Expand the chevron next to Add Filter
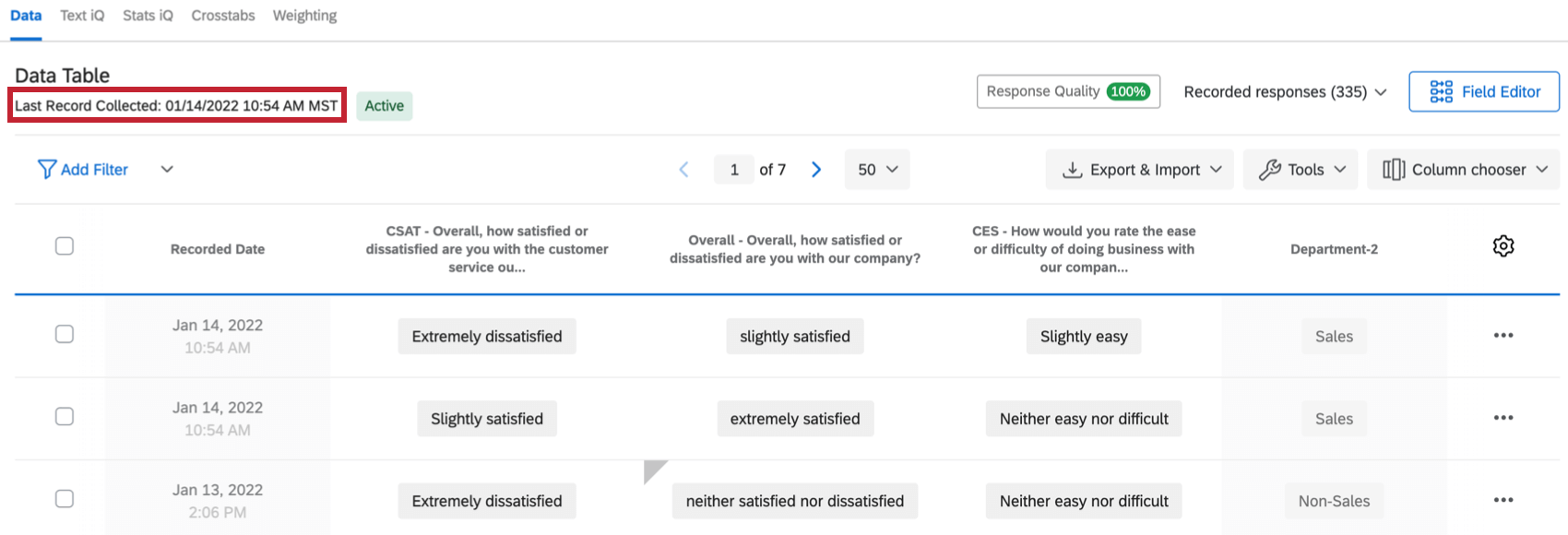The width and height of the screenshot is (1568, 535). tap(166, 169)
